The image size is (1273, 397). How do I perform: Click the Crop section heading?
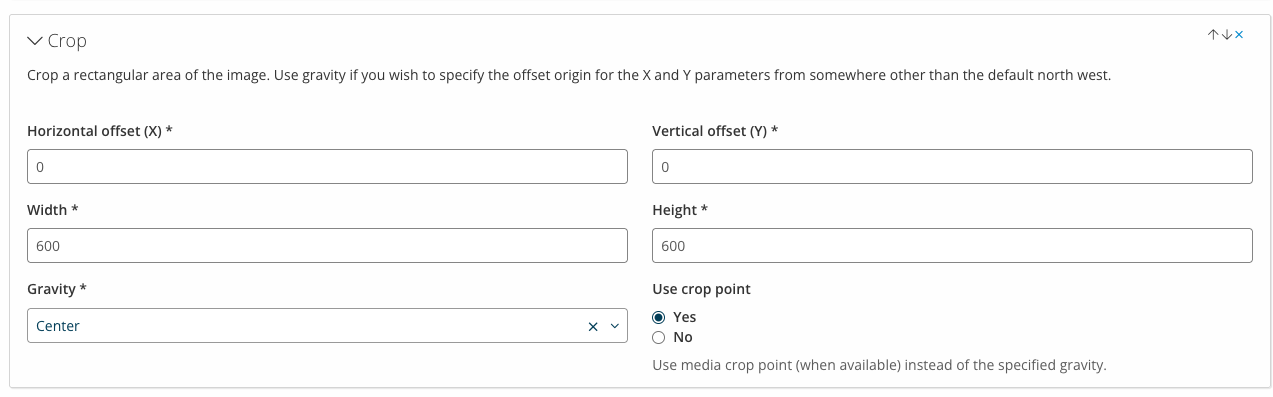[67, 41]
